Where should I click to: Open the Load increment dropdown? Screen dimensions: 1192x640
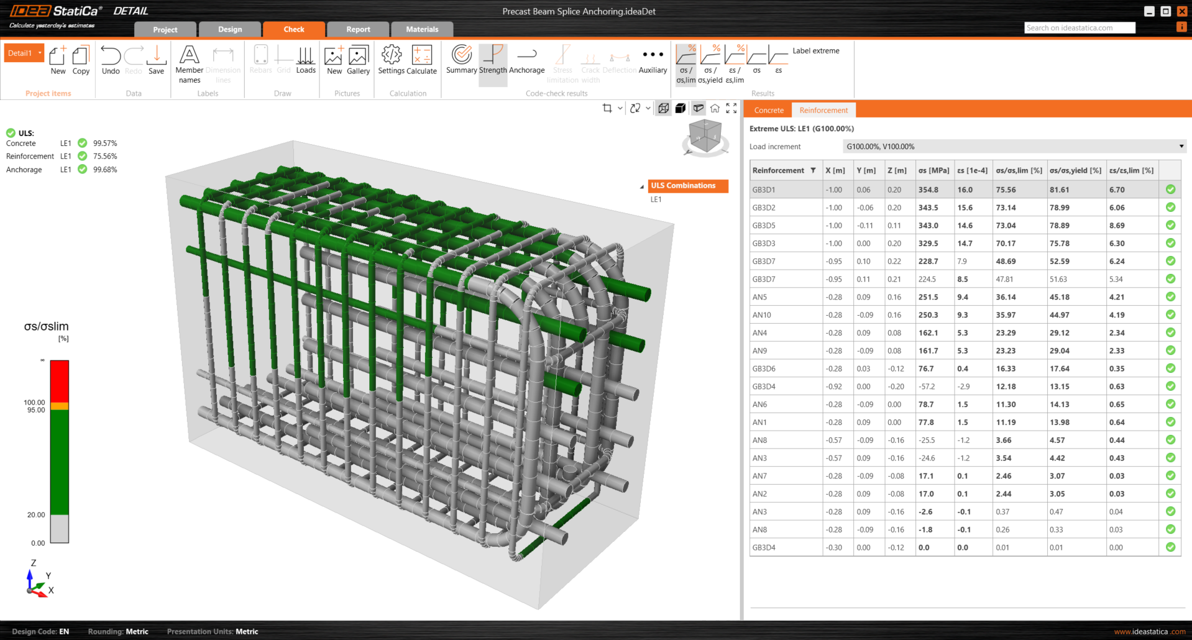1014,146
